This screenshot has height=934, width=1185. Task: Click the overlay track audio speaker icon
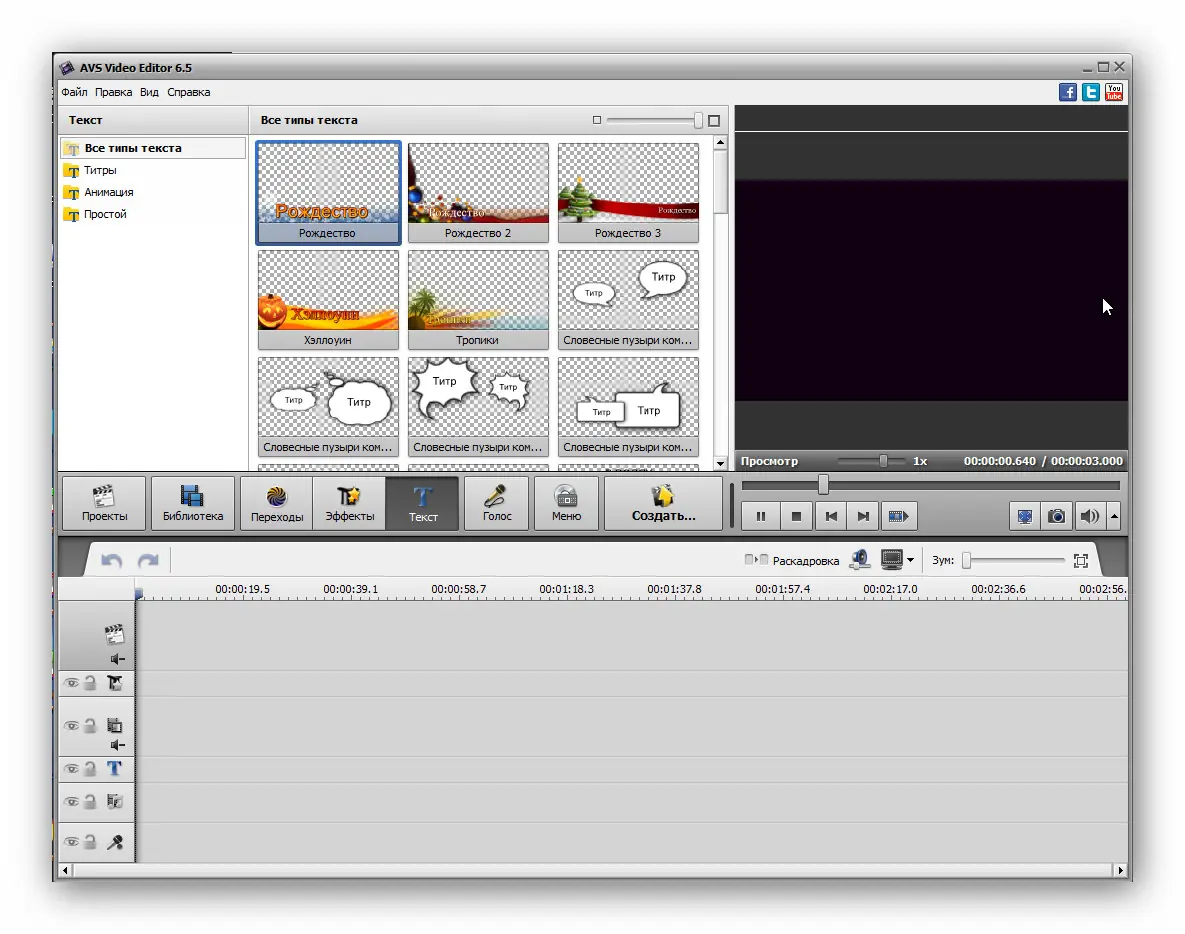(117, 745)
